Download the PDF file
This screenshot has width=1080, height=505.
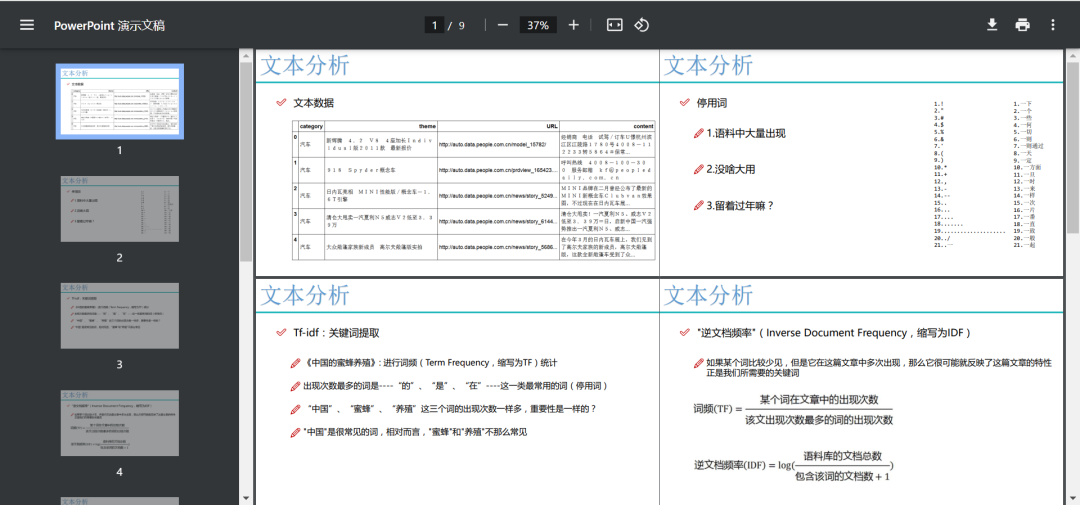pyautogui.click(x=992, y=25)
